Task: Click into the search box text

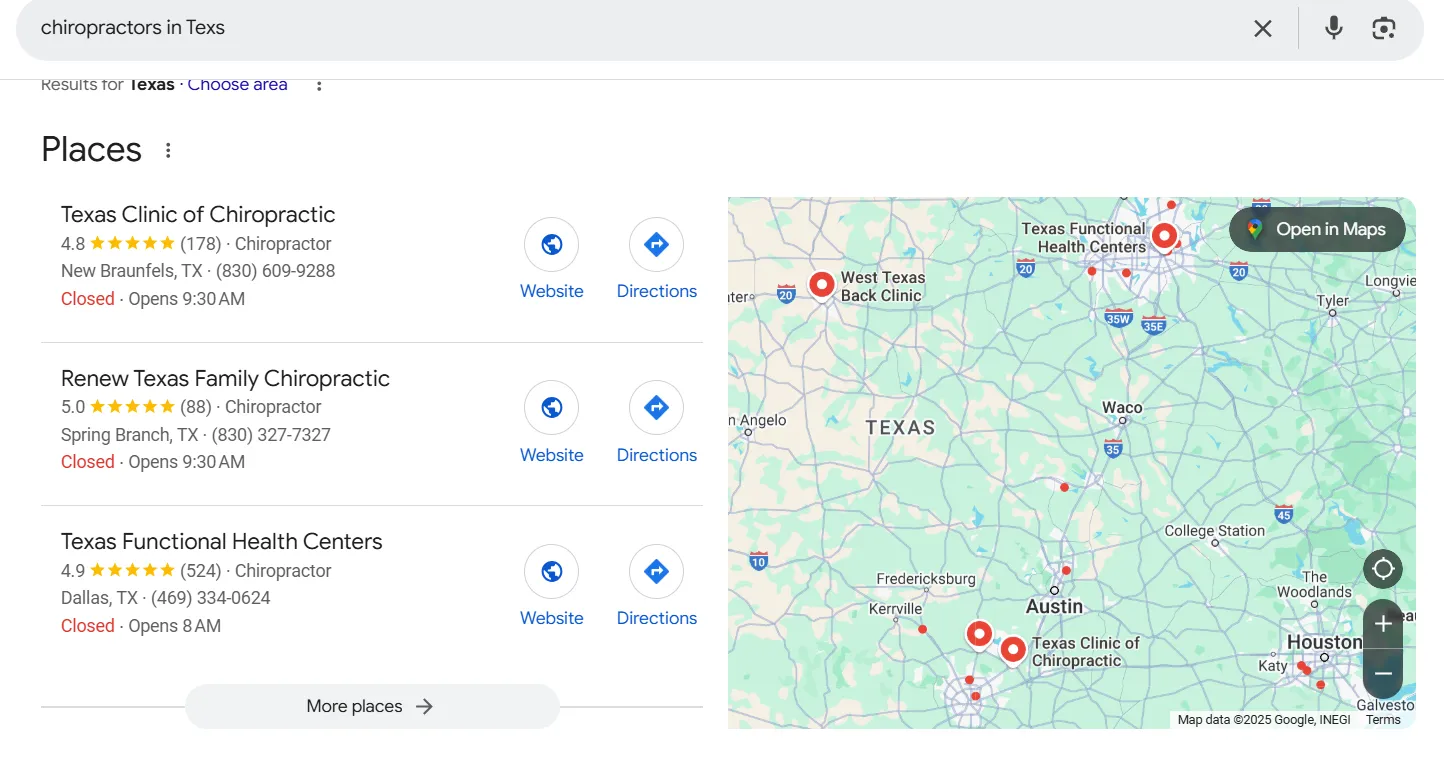Action: click(133, 28)
